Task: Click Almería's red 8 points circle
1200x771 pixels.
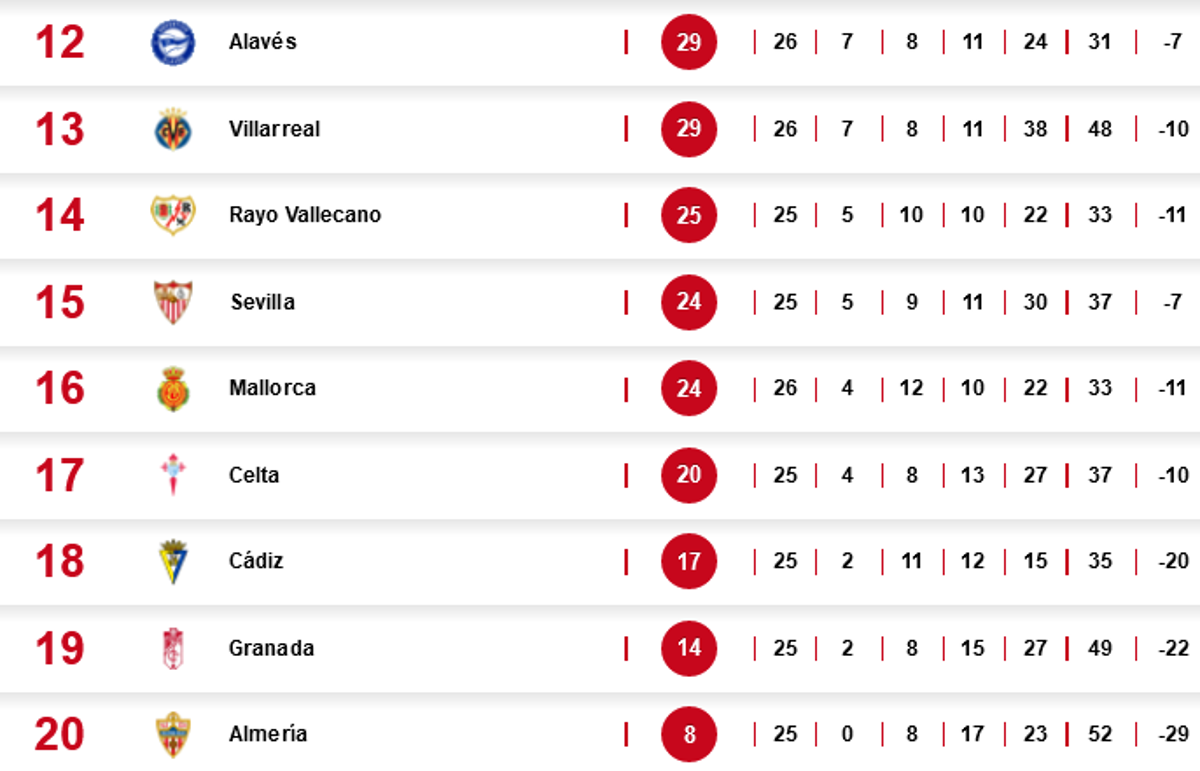Action: click(689, 735)
